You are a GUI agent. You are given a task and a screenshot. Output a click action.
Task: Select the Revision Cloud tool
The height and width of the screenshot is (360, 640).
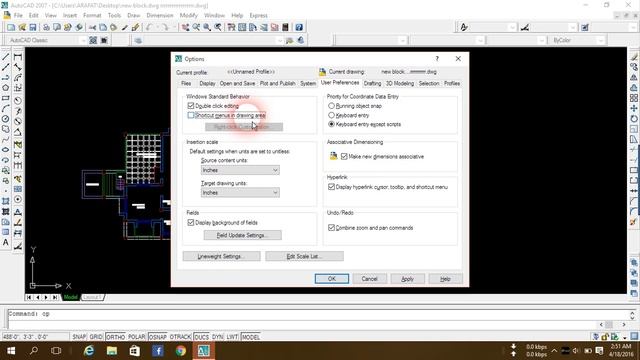[x=6, y=129]
